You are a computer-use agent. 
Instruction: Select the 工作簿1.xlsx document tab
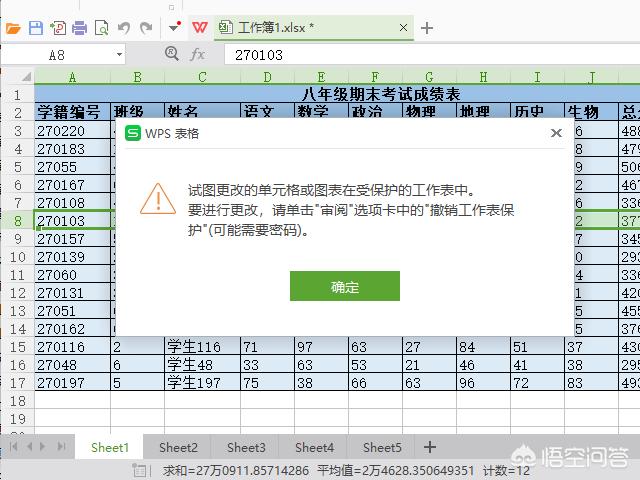pyautogui.click(x=313, y=28)
